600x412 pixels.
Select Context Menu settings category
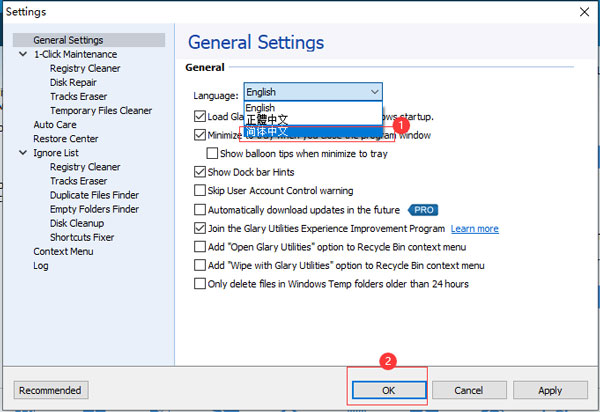(63, 252)
